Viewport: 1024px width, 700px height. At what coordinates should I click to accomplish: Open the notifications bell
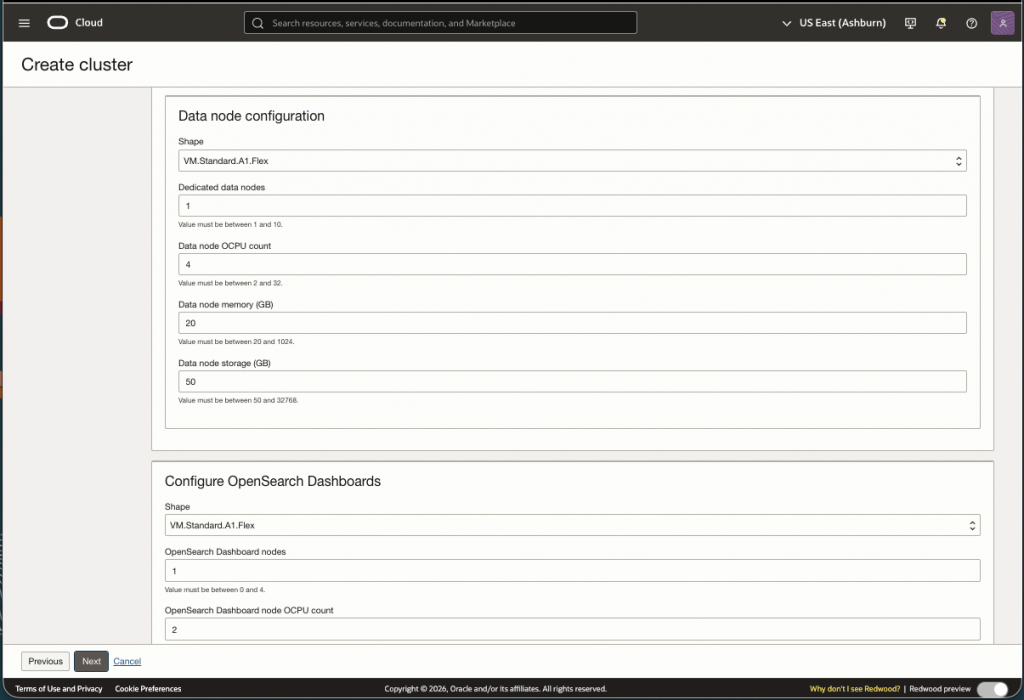[941, 23]
